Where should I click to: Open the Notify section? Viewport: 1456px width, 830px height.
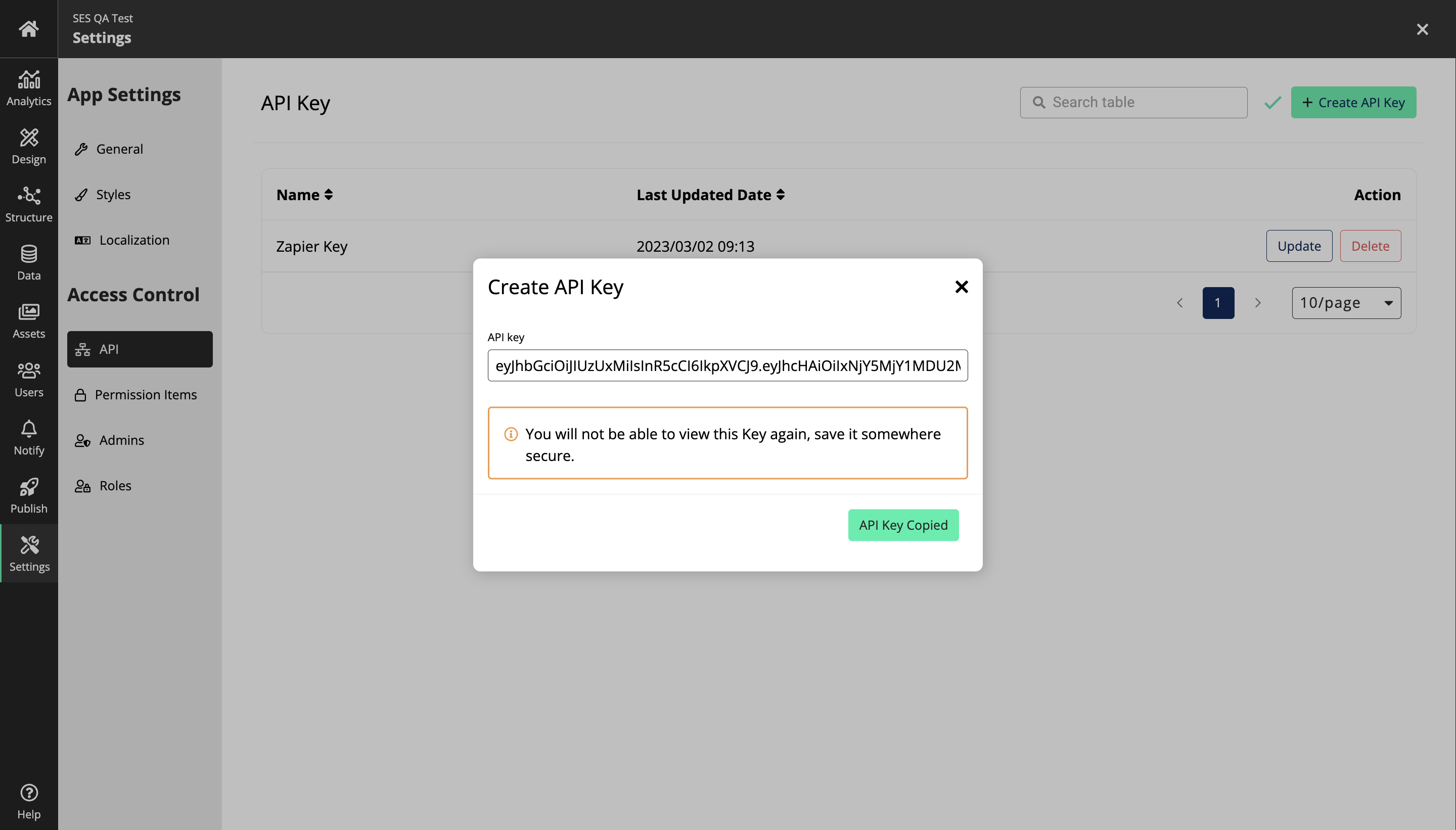[28, 437]
